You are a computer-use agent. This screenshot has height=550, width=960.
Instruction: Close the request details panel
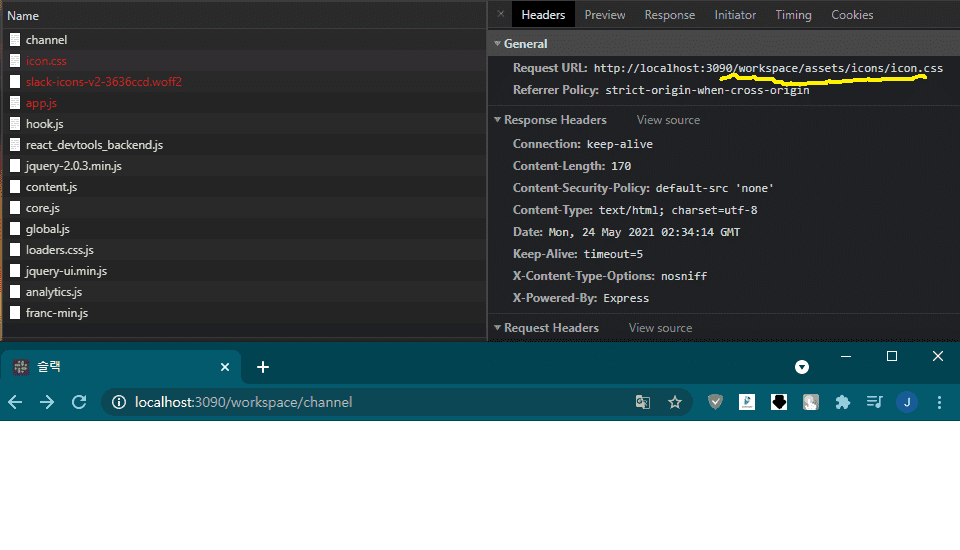tap(501, 13)
